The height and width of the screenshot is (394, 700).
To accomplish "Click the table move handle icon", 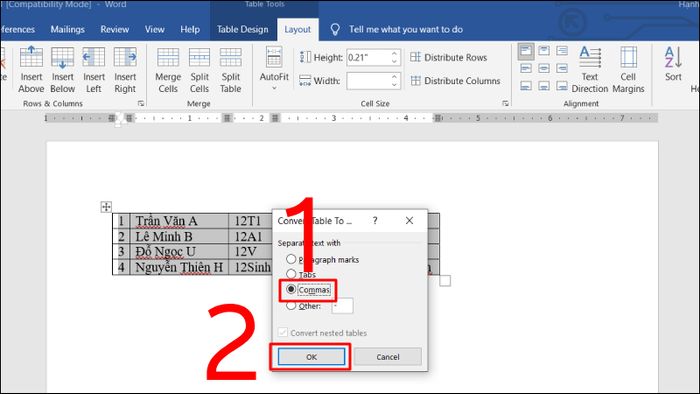I will 106,207.
